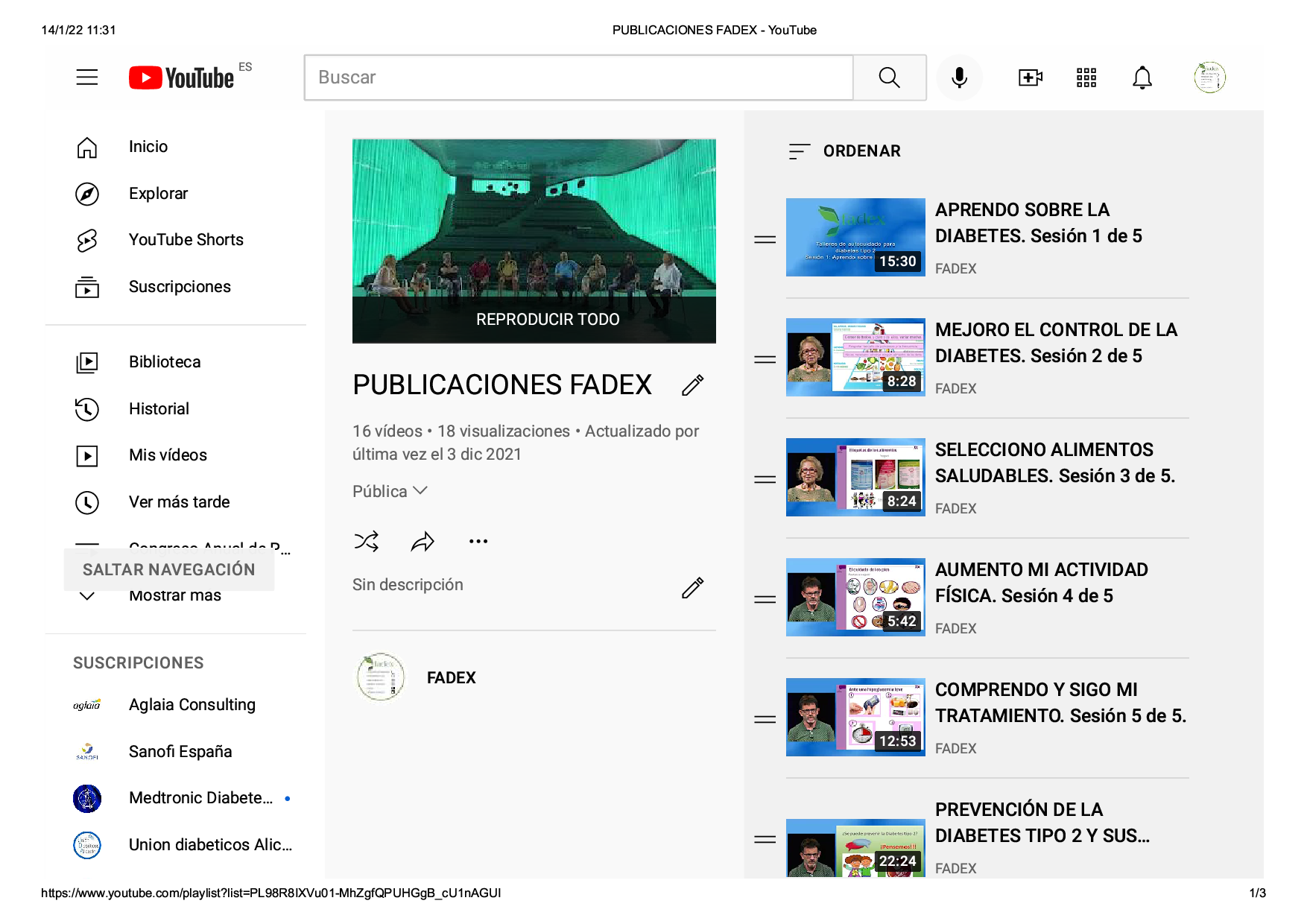Click the FADEX channel avatar image

(x=381, y=677)
